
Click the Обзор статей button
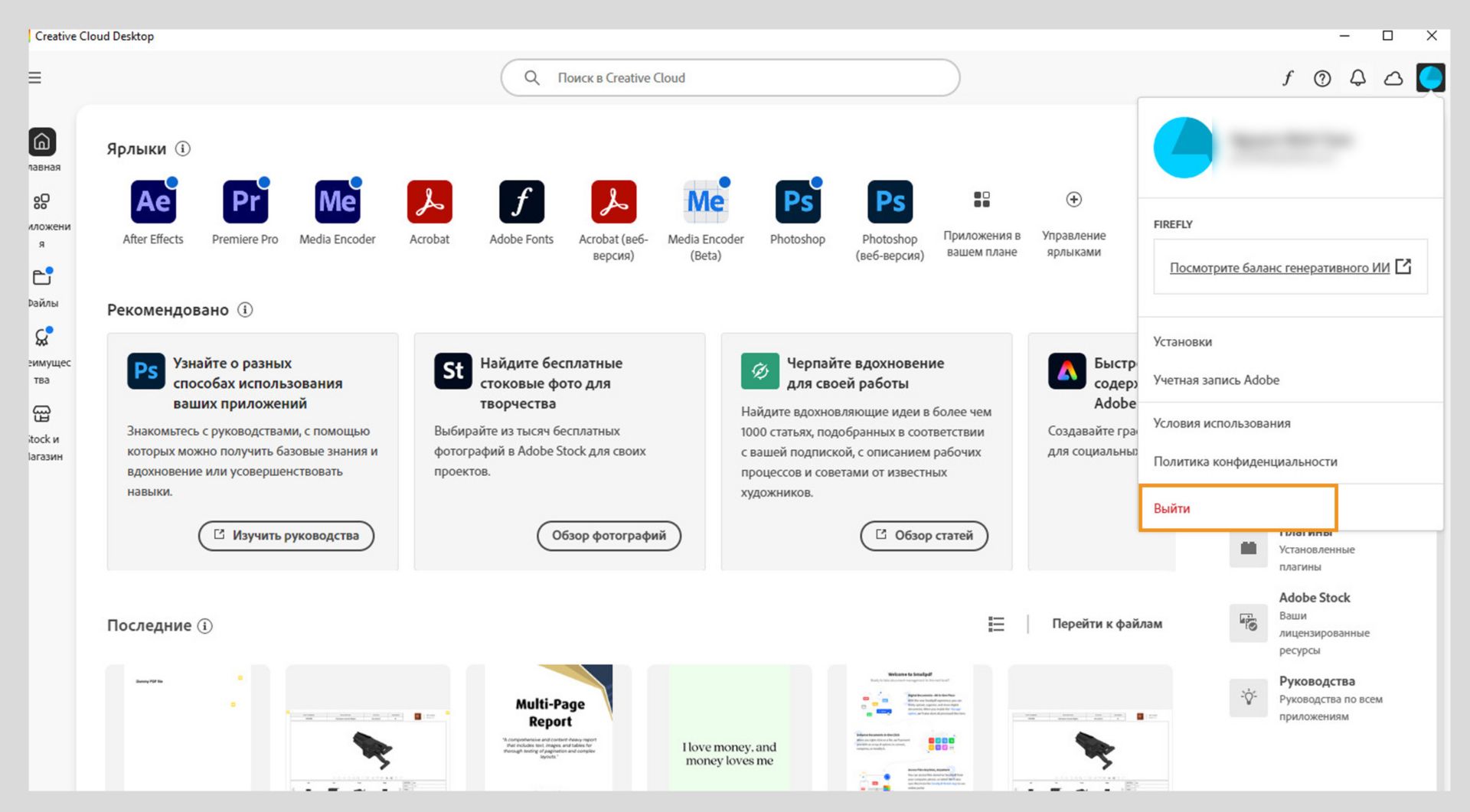924,536
